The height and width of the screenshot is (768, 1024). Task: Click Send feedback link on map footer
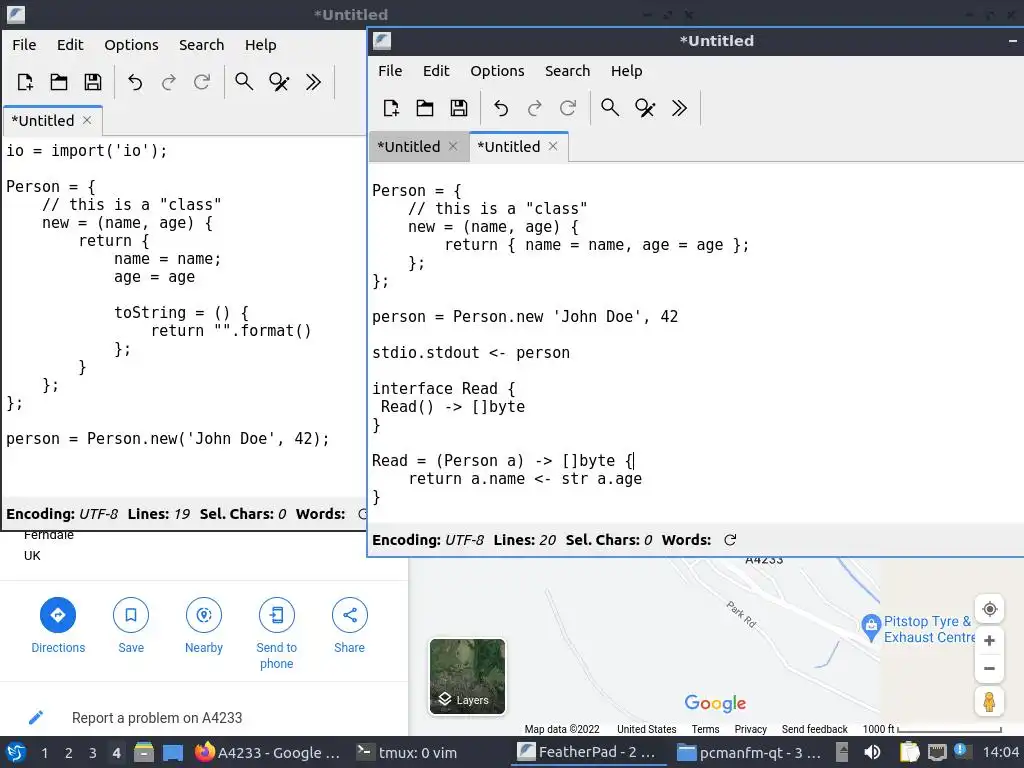point(814,729)
